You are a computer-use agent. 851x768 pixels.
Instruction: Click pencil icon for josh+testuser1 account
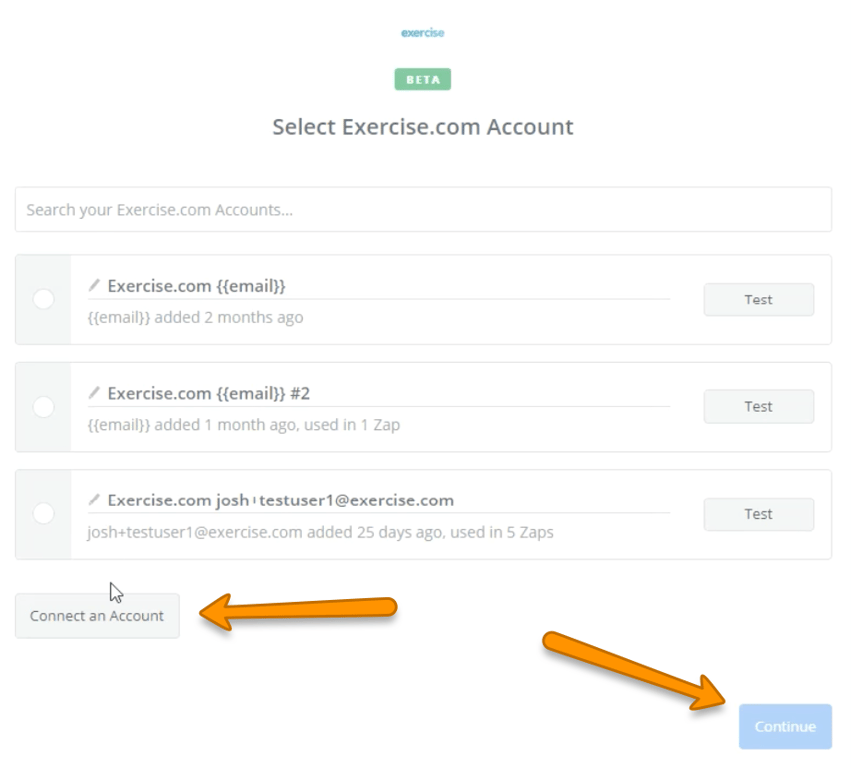pos(95,499)
